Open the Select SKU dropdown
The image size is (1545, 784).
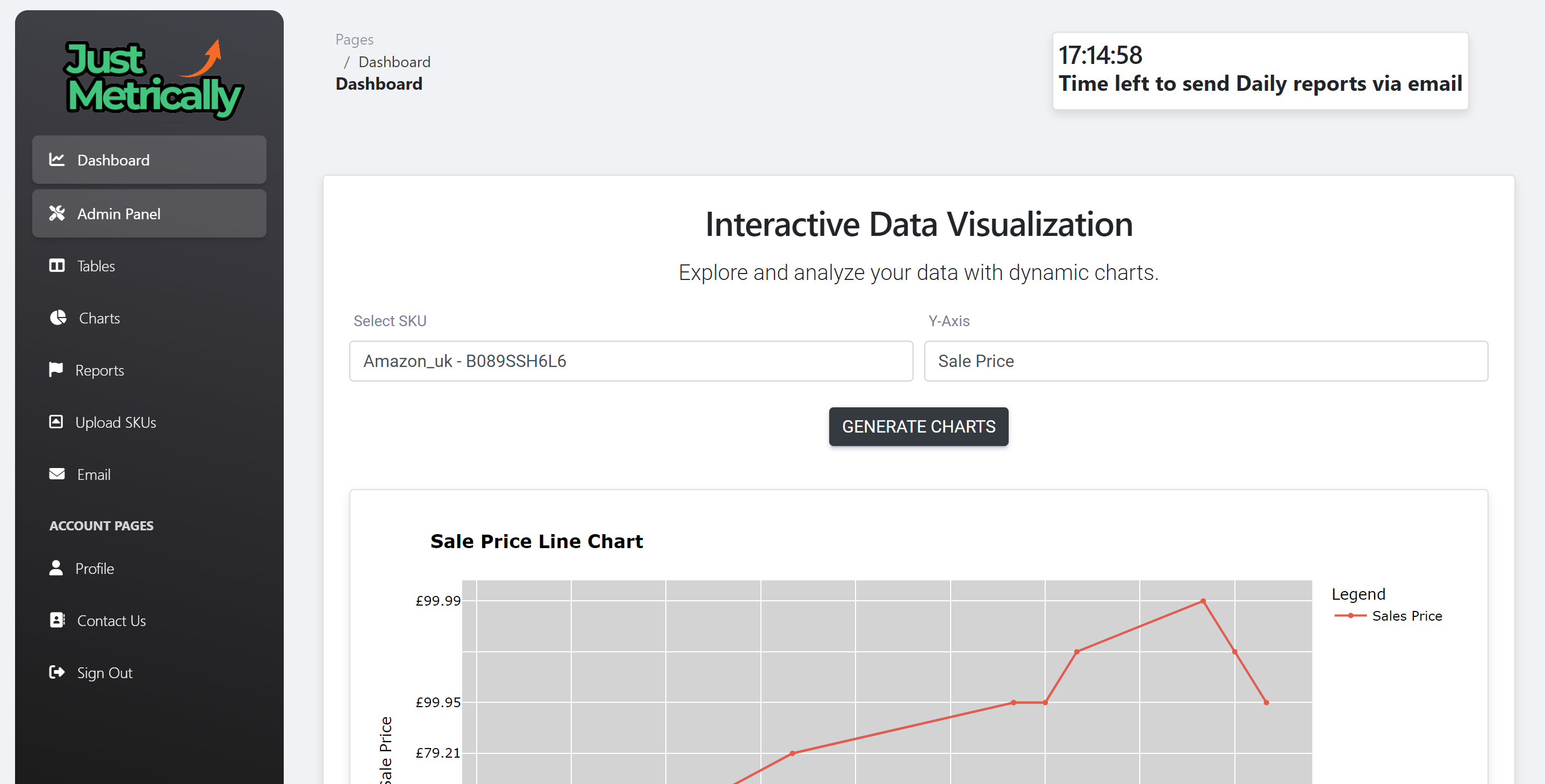point(631,361)
